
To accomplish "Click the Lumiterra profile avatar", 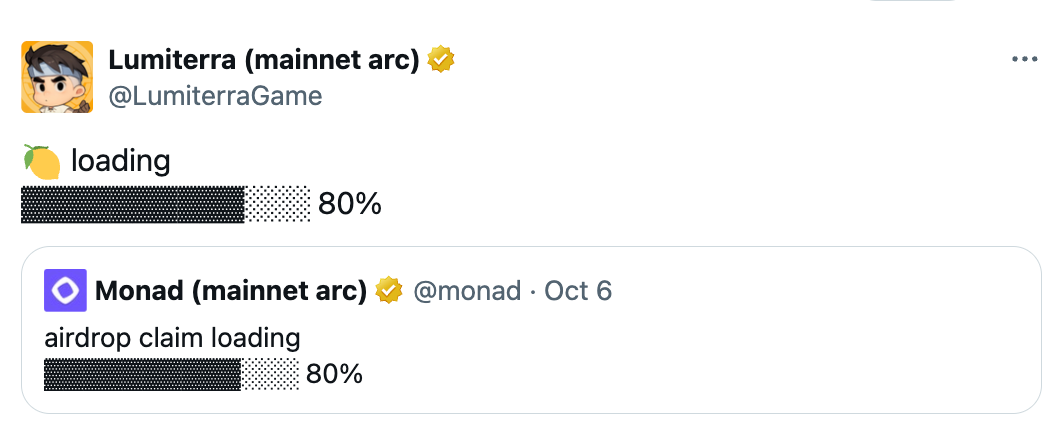I will 57,77.
